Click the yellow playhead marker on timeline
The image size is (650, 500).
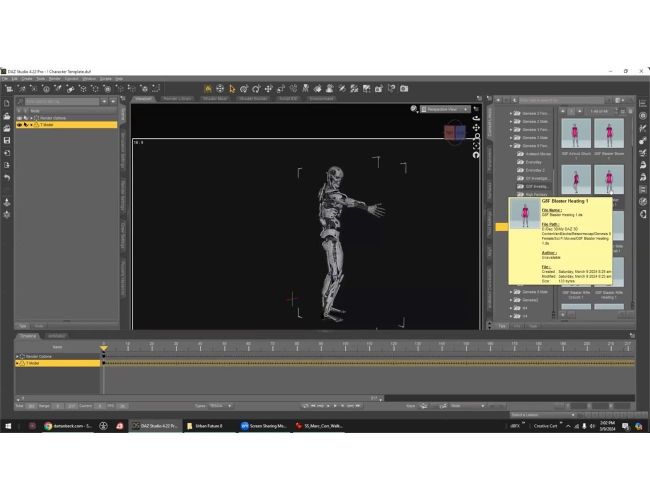104,348
